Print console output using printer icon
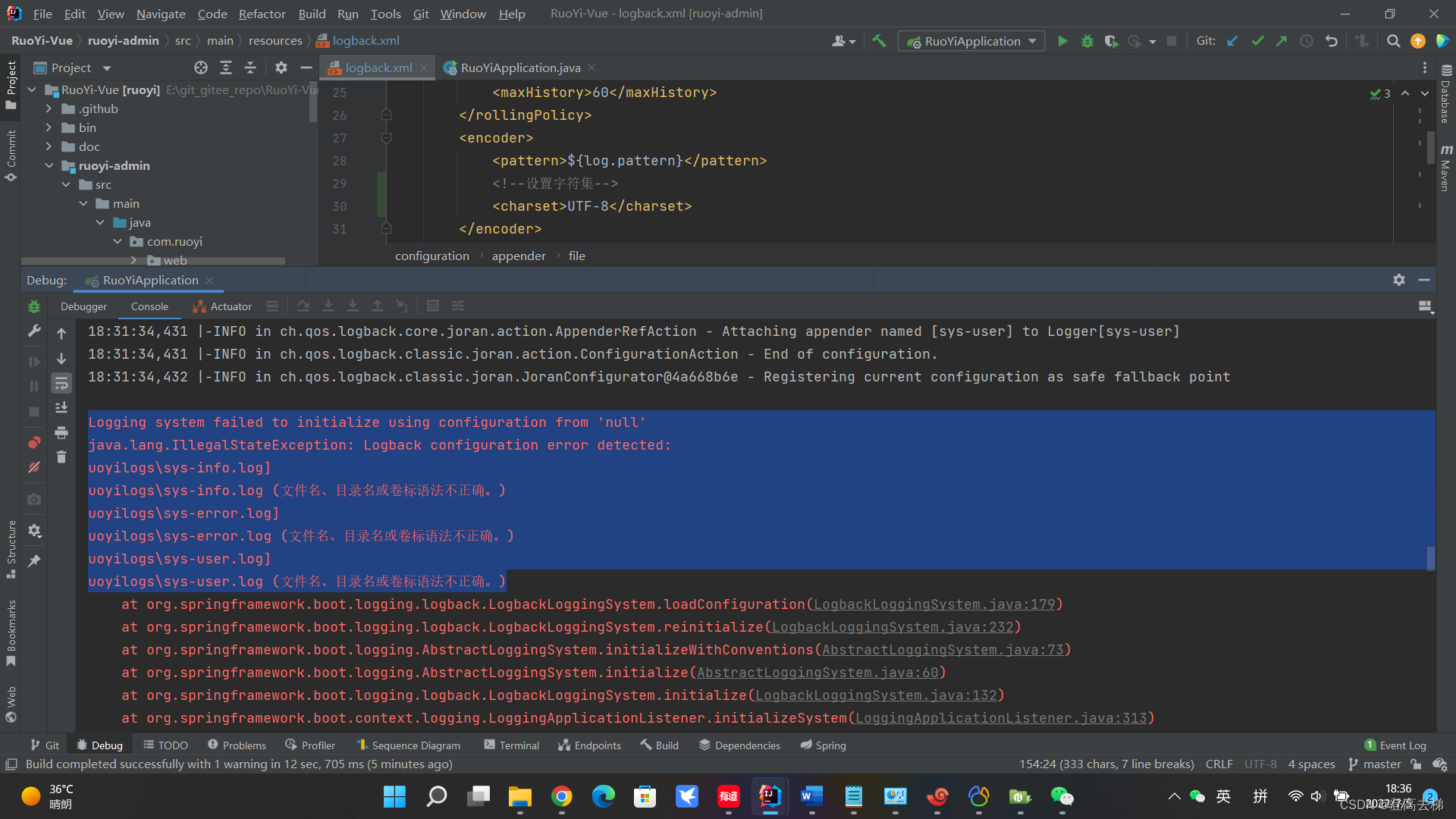 (61, 432)
